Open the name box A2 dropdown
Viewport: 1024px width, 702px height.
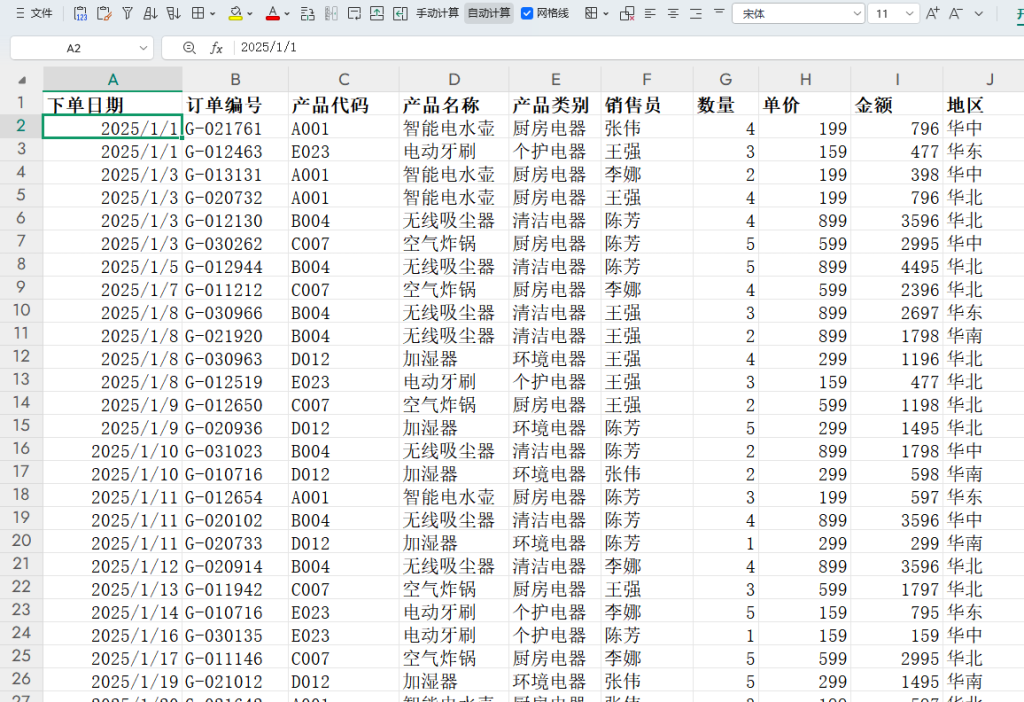click(143, 48)
